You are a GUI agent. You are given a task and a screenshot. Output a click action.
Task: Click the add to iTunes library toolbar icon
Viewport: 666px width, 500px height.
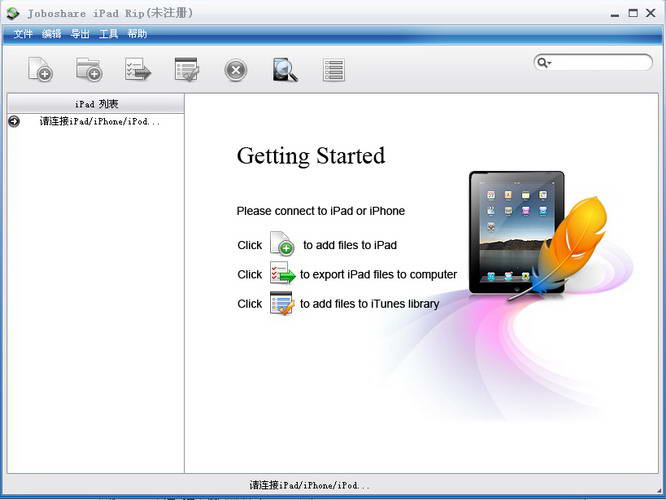tap(187, 69)
